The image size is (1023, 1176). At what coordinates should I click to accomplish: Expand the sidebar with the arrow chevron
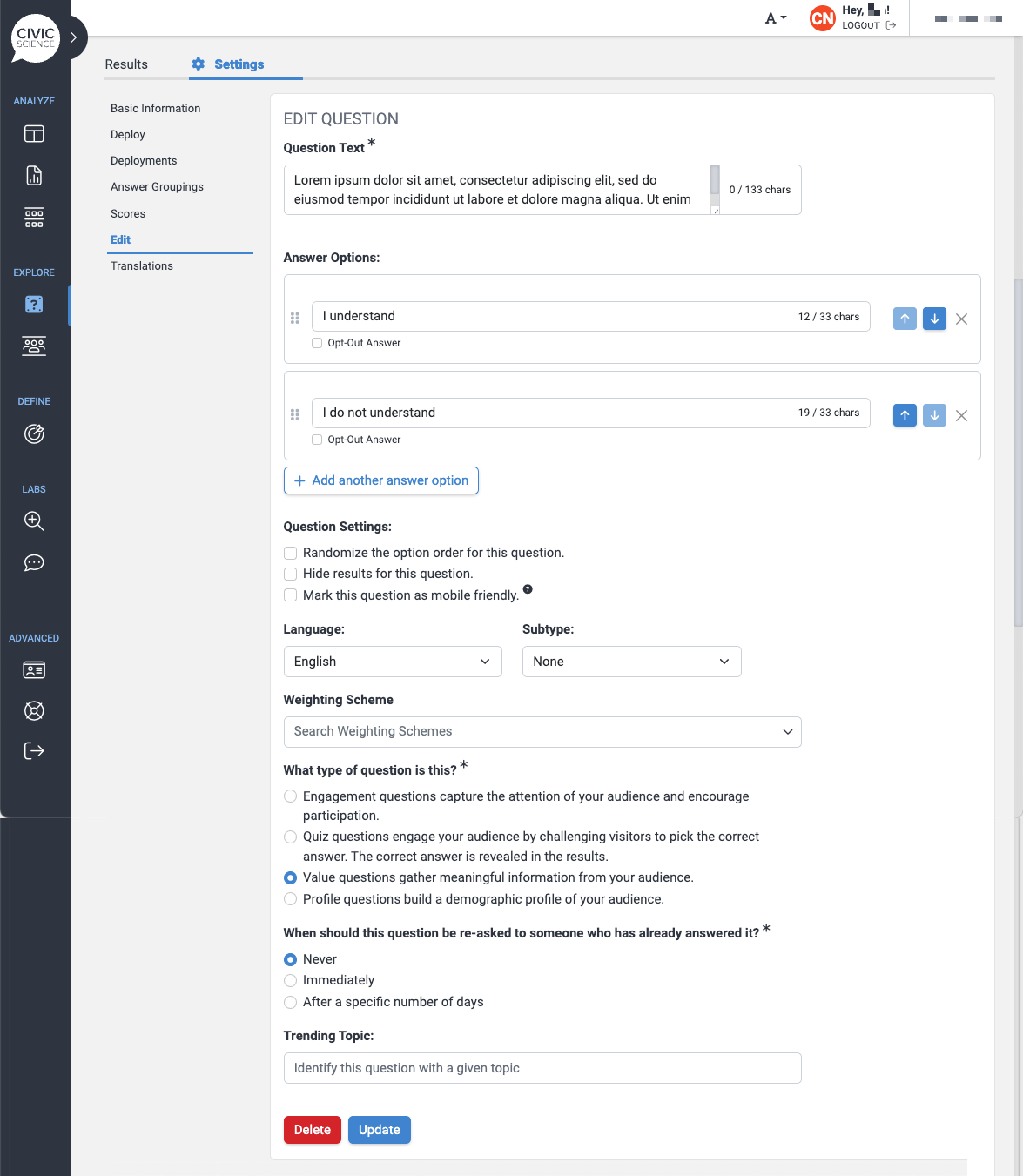(74, 37)
